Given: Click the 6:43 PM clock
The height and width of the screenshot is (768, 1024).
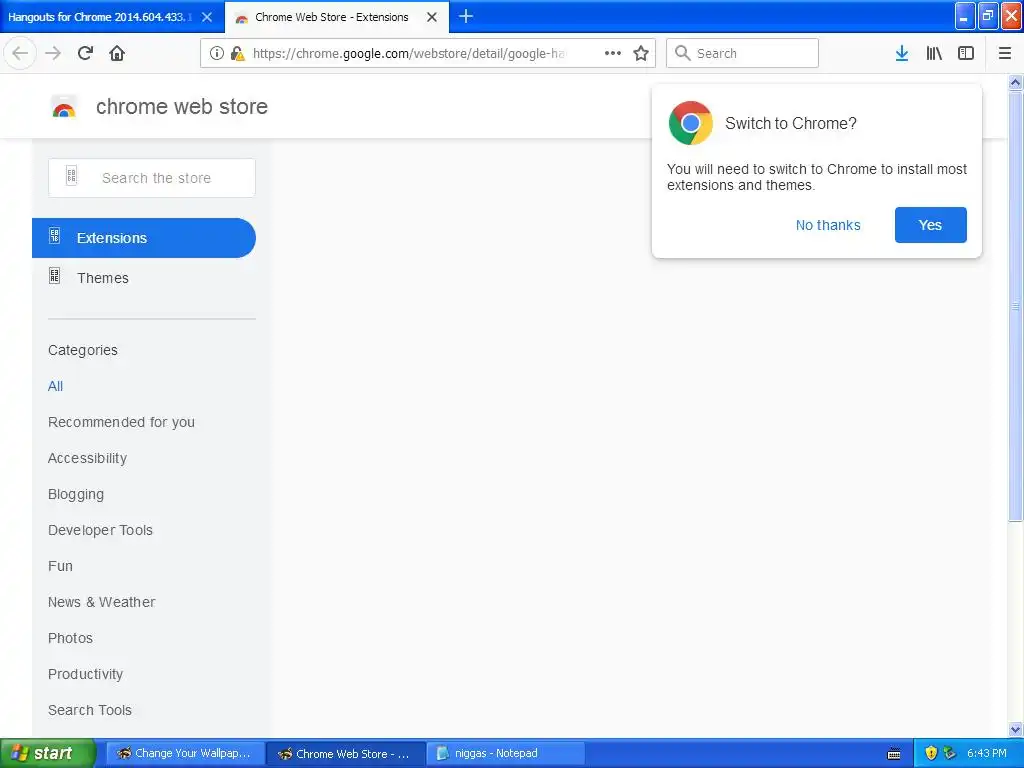Looking at the screenshot, I should pyautogui.click(x=986, y=753).
